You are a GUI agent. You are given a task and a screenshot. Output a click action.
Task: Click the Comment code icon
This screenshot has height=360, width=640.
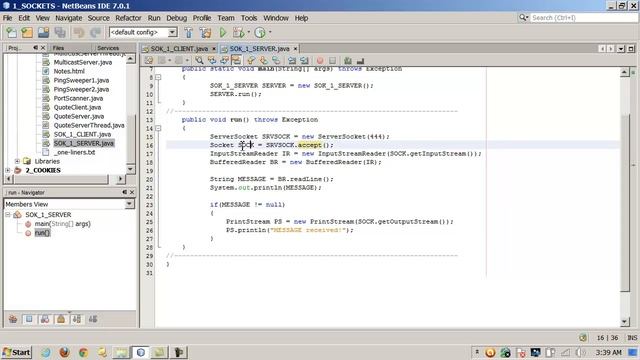(x=348, y=61)
